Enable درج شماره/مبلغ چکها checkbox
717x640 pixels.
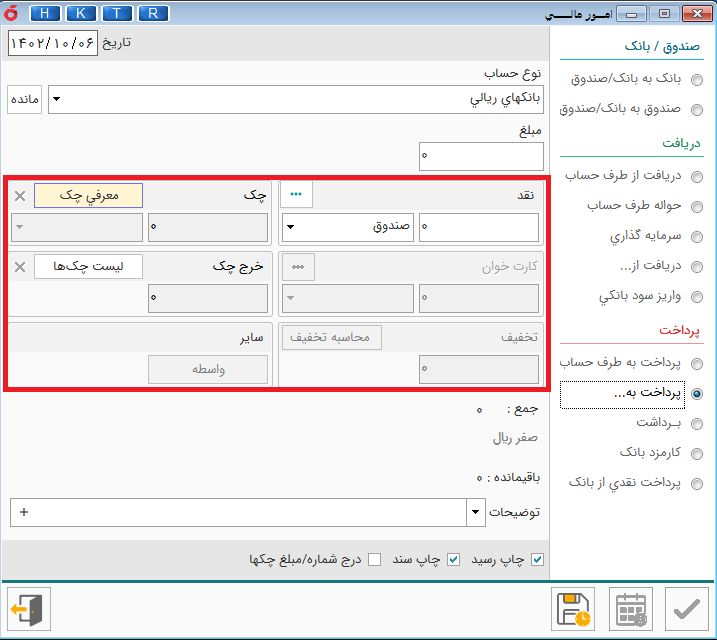(x=374, y=559)
